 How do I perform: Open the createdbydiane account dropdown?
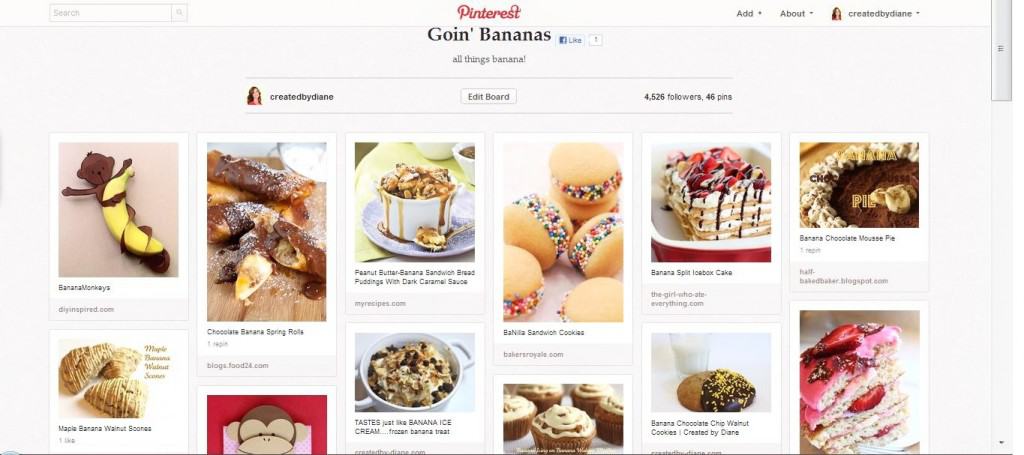point(884,13)
